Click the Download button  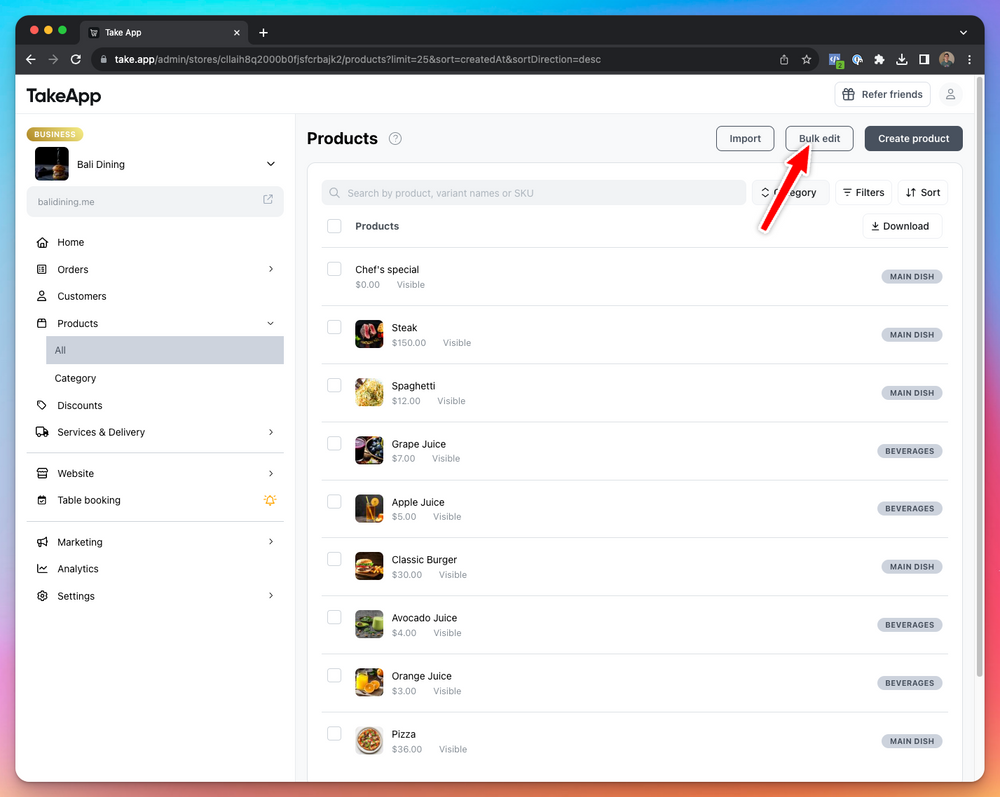point(902,226)
